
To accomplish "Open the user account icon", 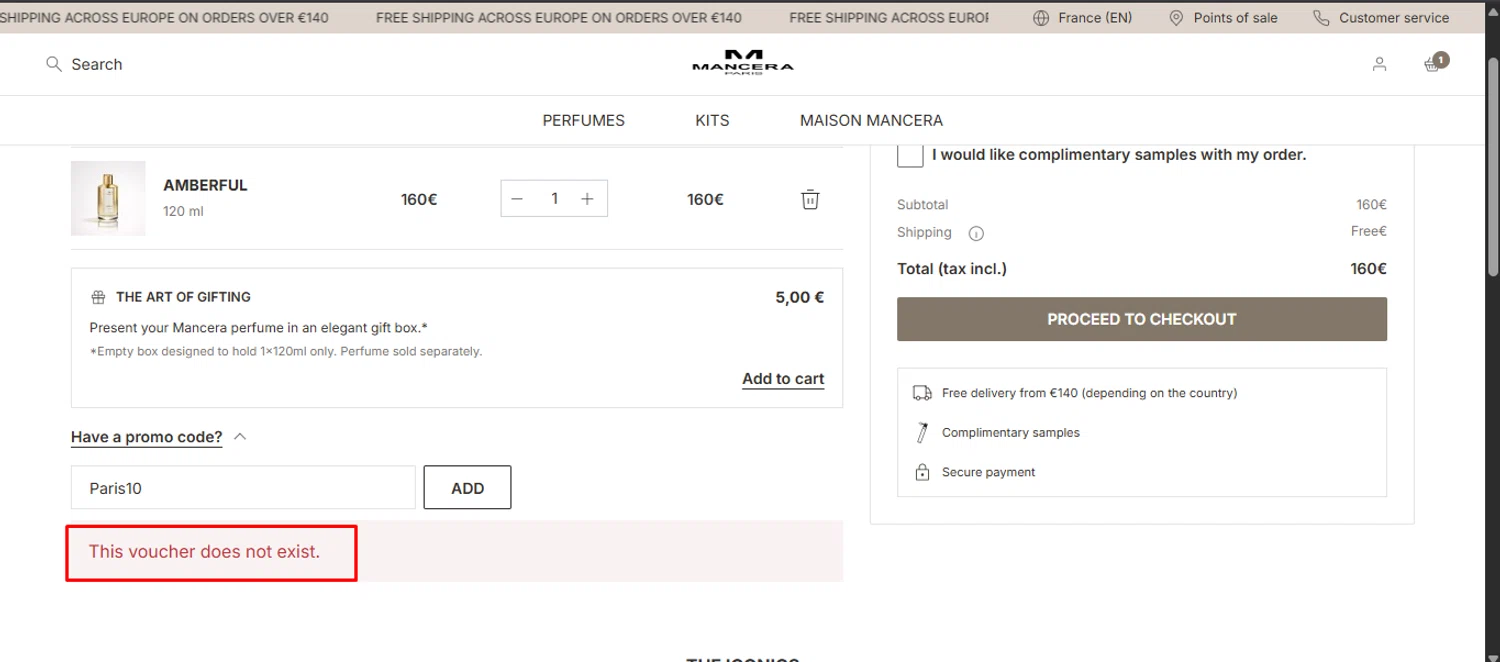I will pos(1379,64).
